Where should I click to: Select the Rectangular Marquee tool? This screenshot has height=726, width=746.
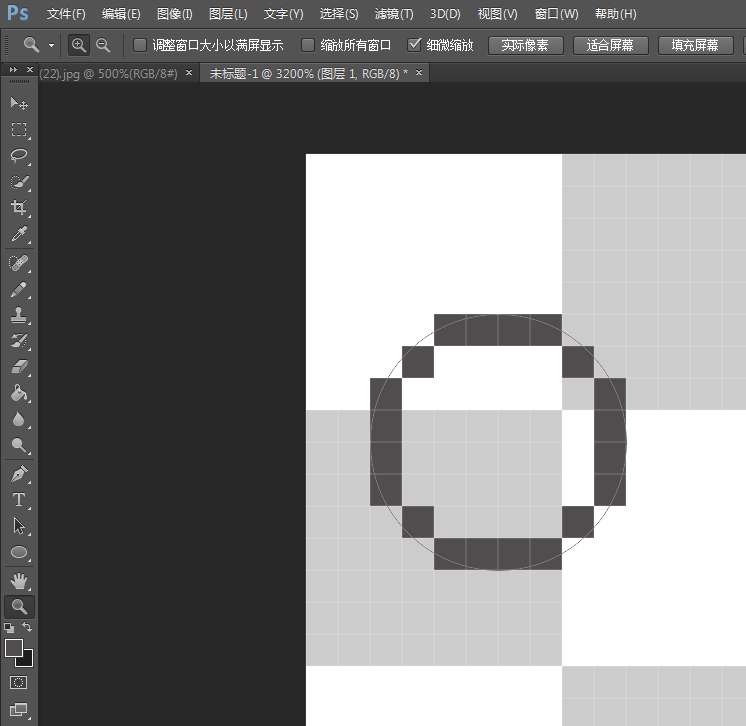(19, 129)
